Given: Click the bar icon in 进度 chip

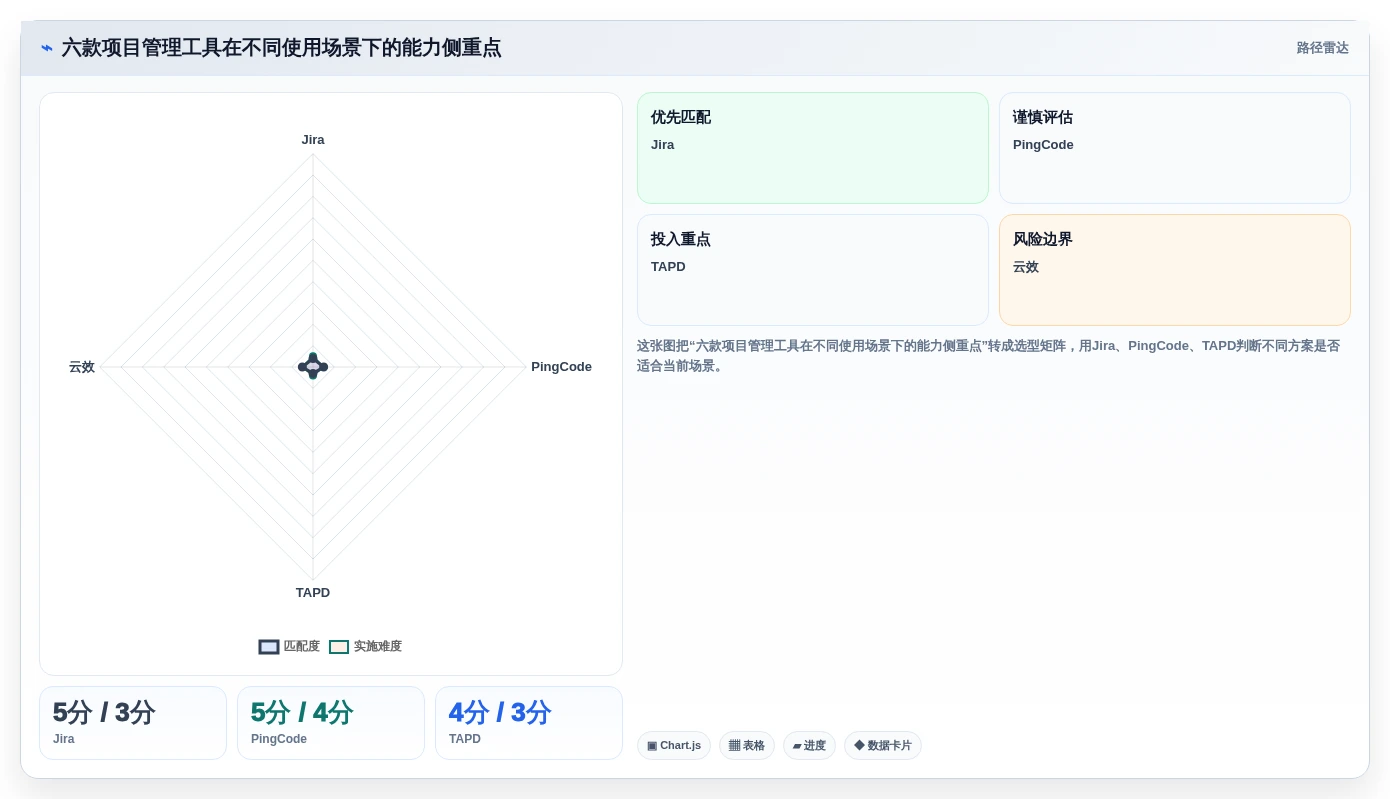Looking at the screenshot, I should 797,746.
